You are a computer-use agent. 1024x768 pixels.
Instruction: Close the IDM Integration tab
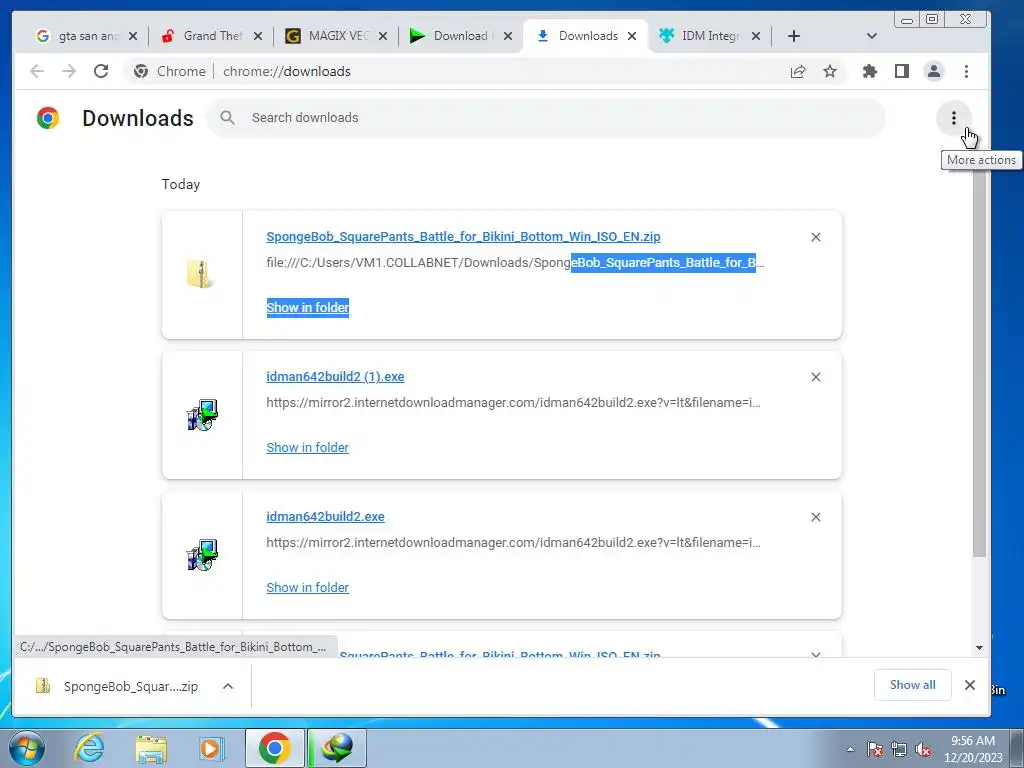pyautogui.click(x=756, y=36)
